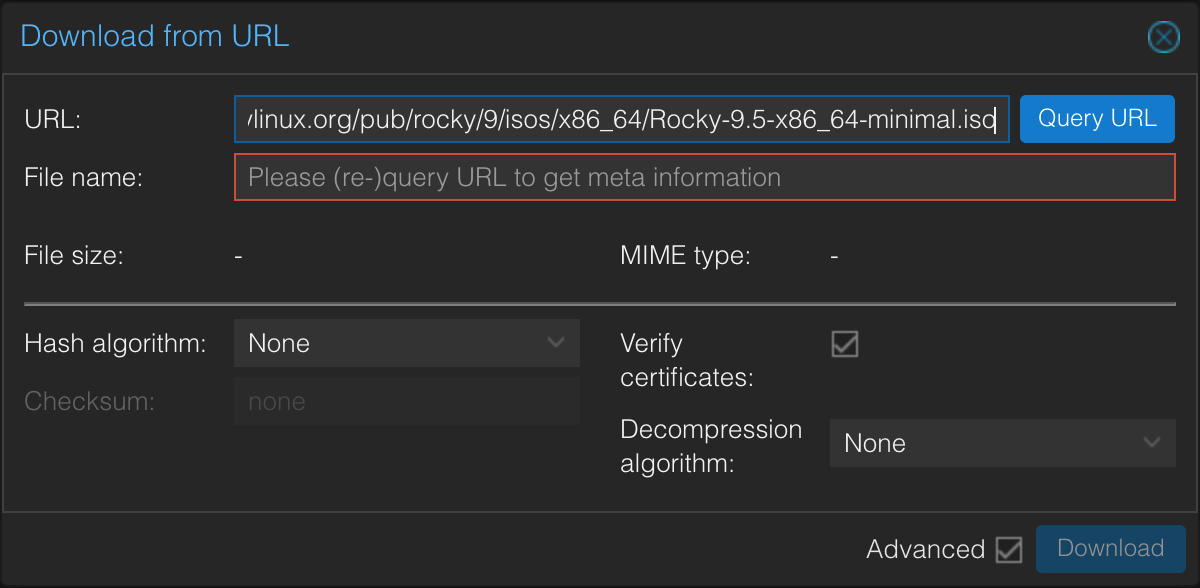Click the Query URL button
1200x588 pixels.
click(x=1097, y=119)
